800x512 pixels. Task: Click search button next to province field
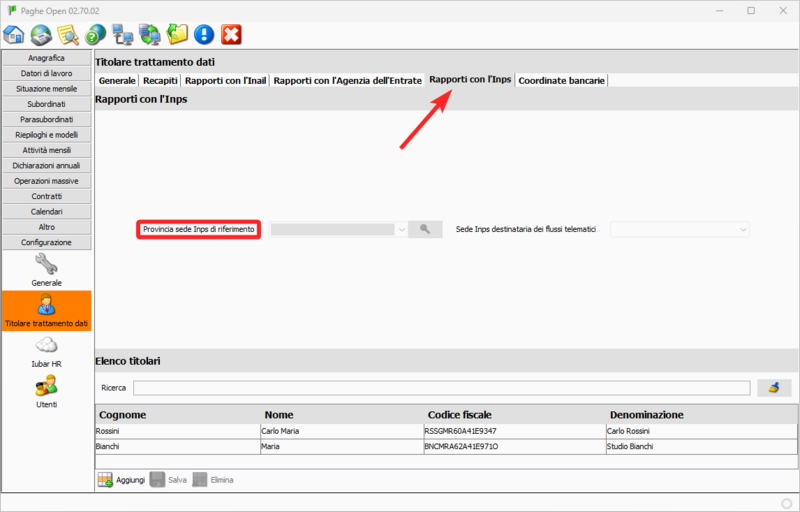tap(425, 229)
